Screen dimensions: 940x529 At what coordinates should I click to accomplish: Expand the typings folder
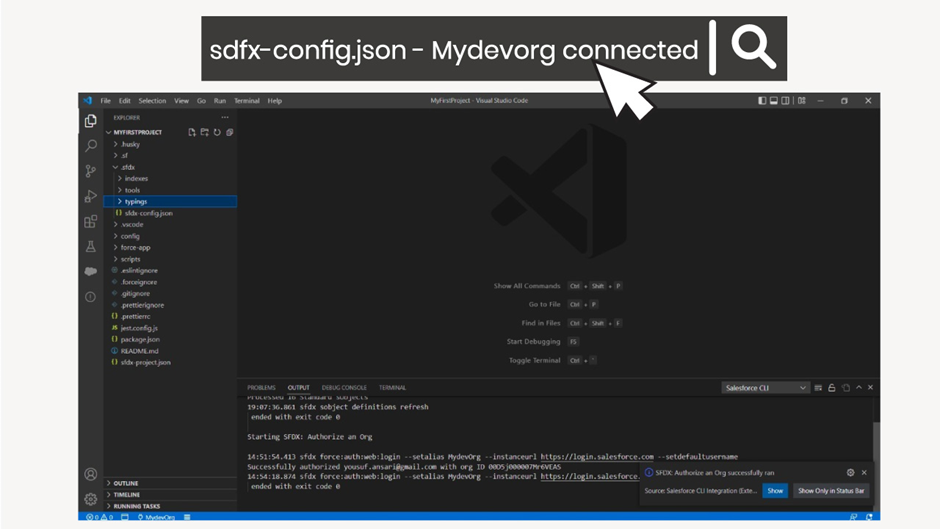tap(170, 202)
